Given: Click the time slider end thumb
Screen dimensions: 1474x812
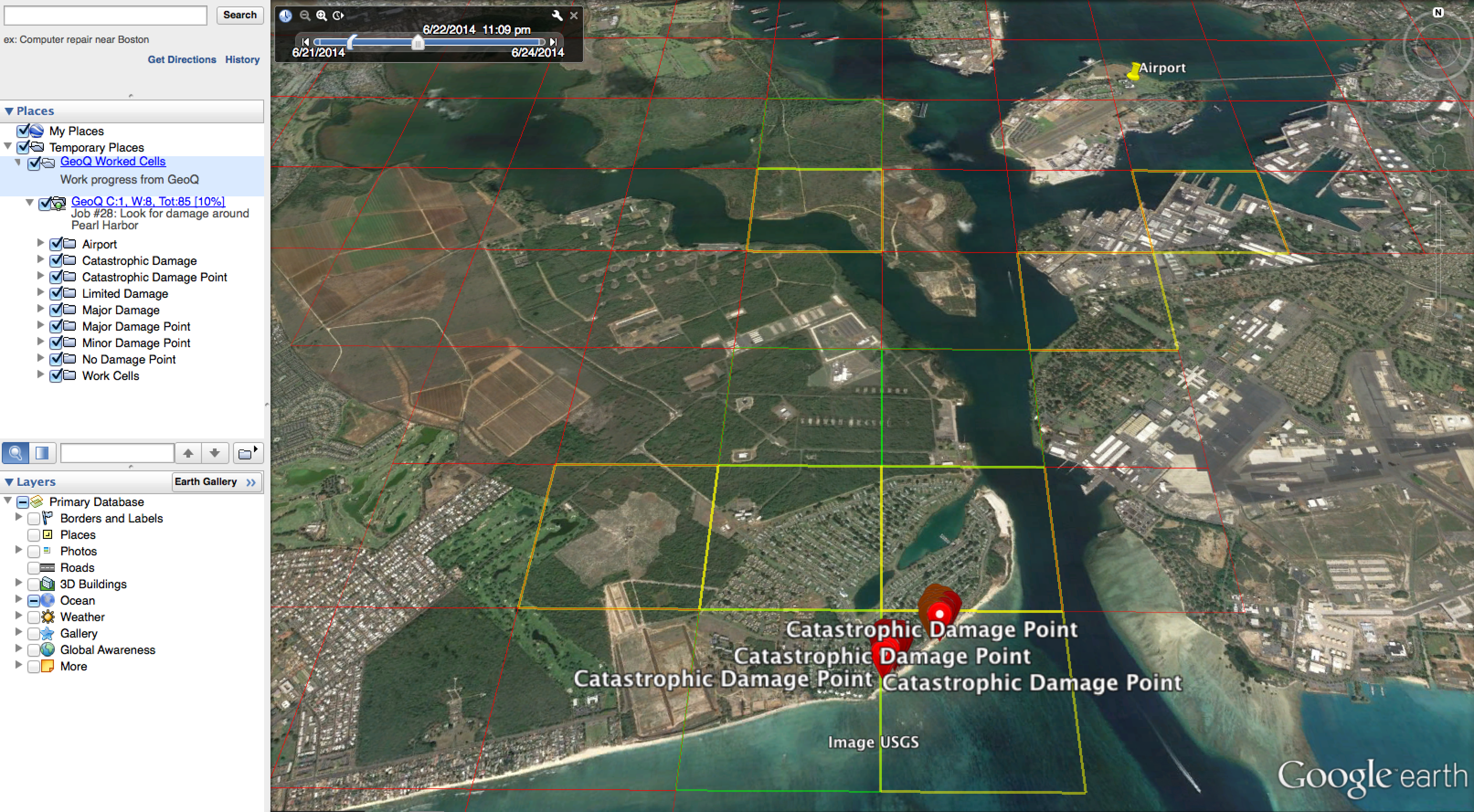Looking at the screenshot, I should click(418, 42).
